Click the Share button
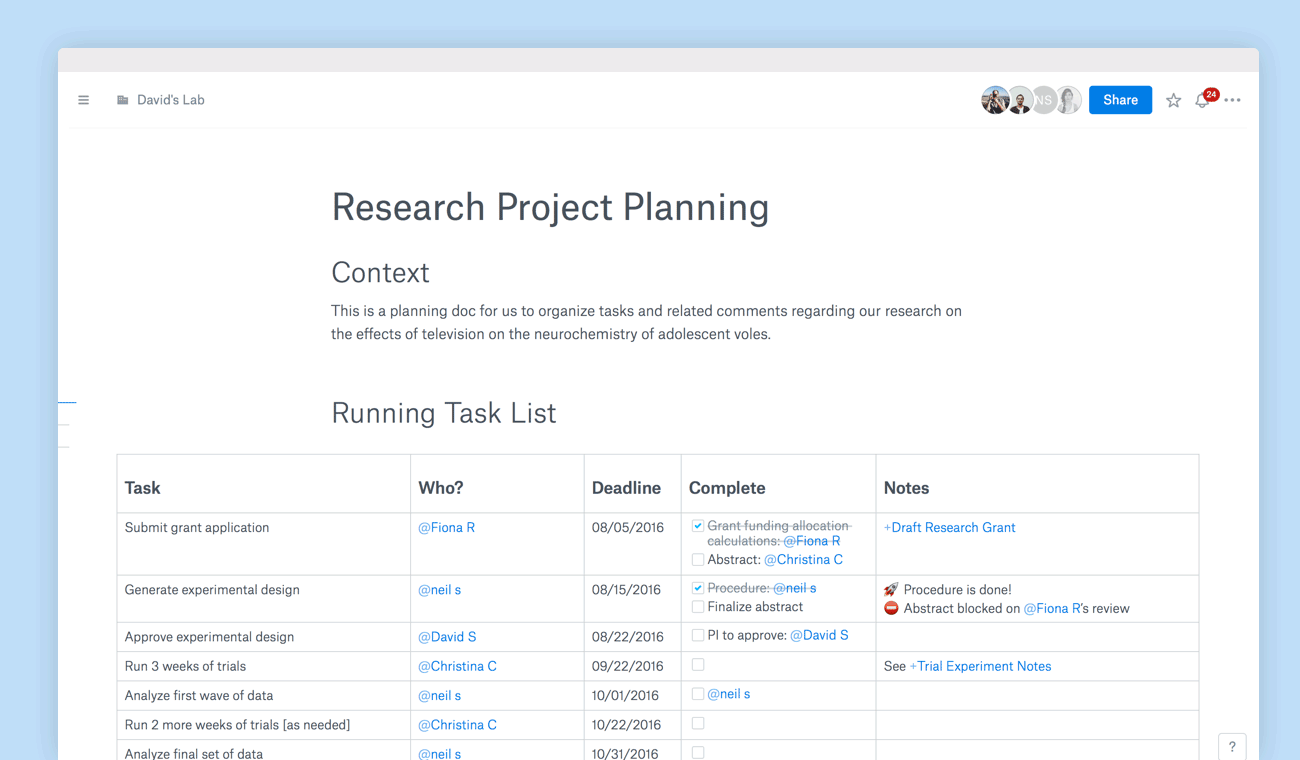Viewport: 1300px width, 760px height. click(1120, 100)
